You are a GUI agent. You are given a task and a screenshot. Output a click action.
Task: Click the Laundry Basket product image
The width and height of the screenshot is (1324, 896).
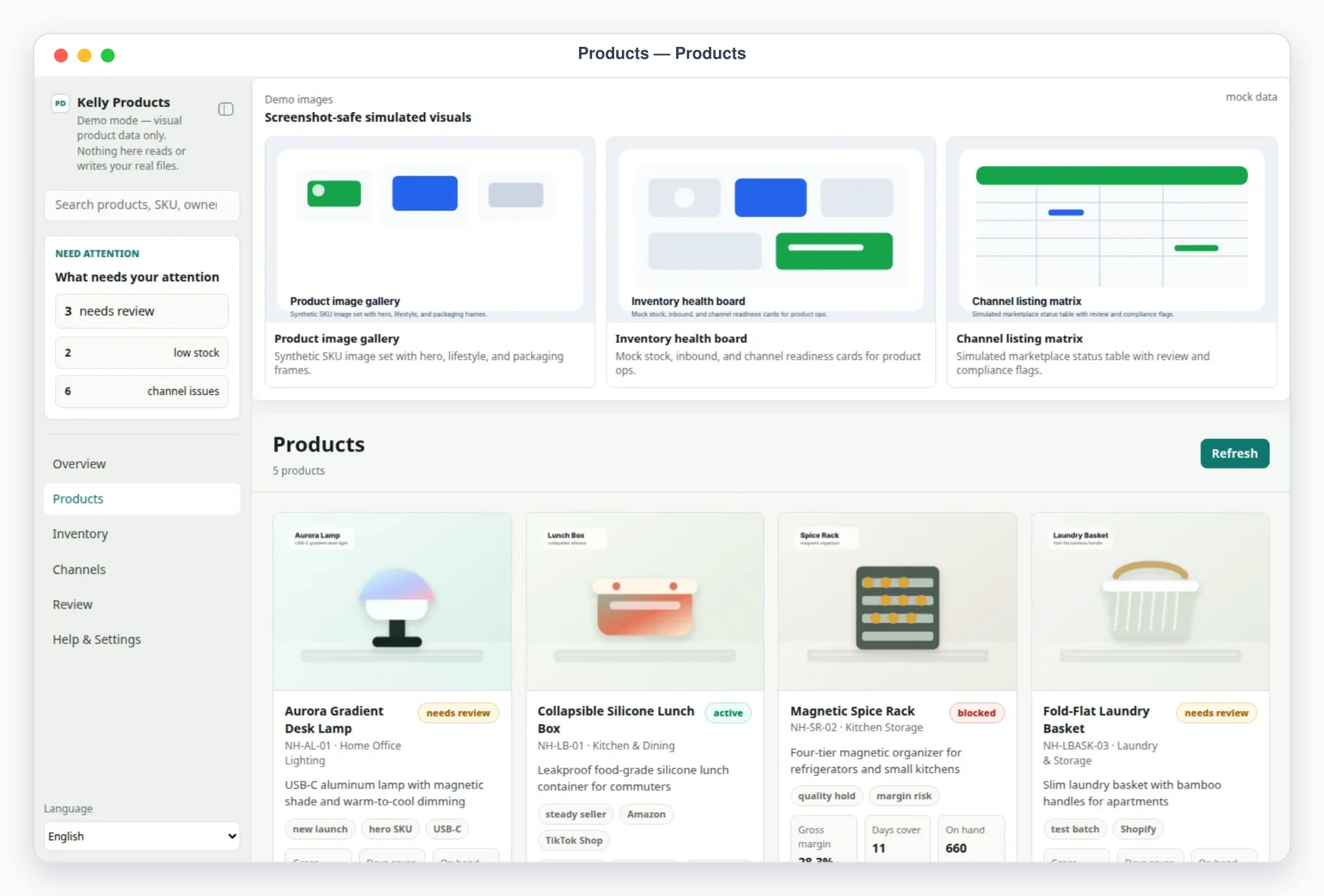coord(1150,602)
